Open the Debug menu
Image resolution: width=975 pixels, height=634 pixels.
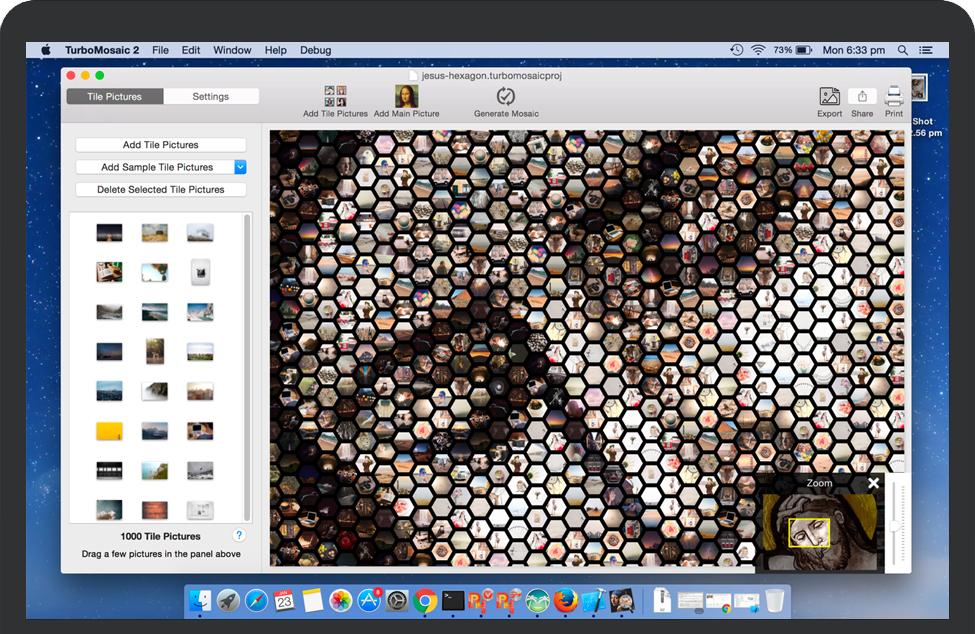[x=315, y=50]
